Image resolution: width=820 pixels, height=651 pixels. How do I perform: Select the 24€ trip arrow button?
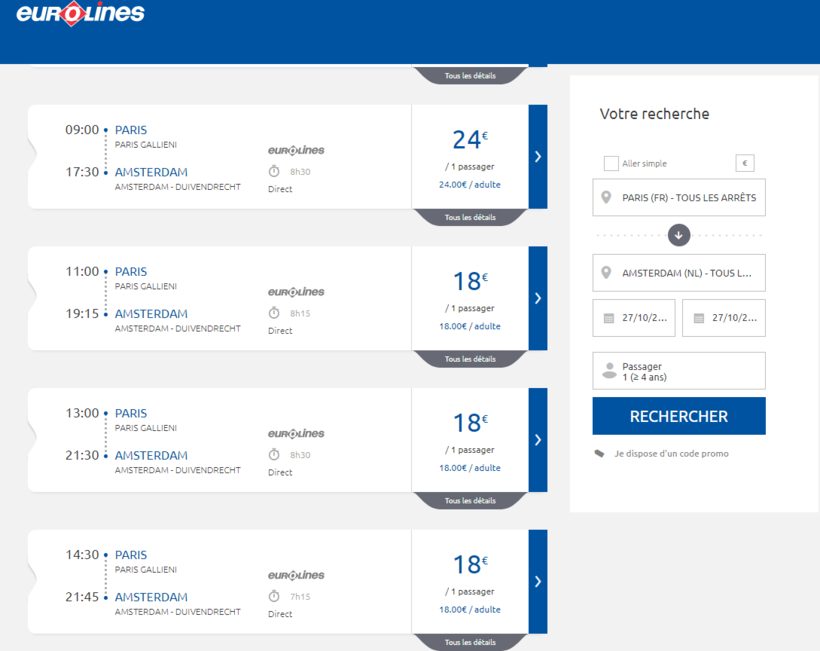(x=538, y=156)
